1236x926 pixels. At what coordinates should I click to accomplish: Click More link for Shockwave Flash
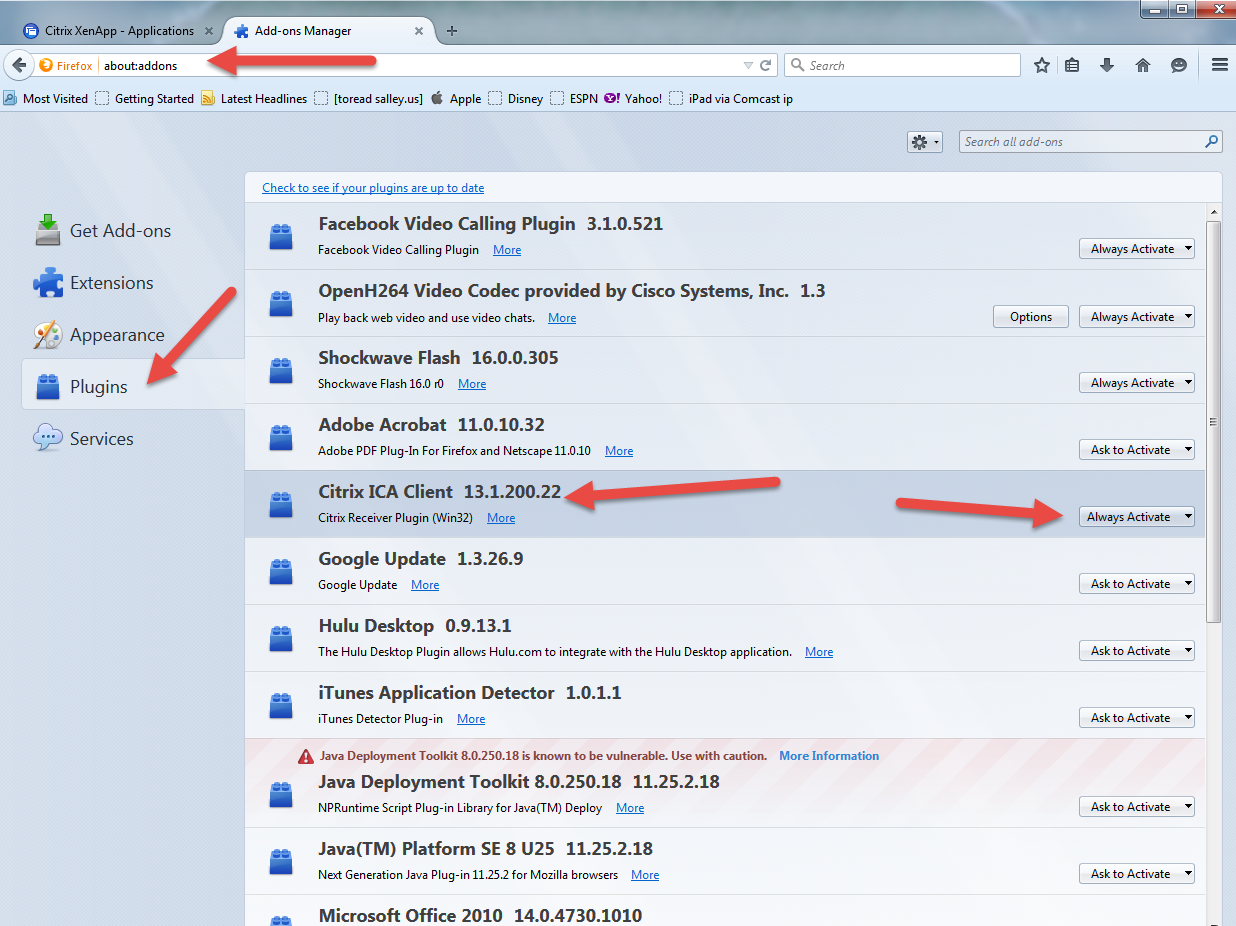click(x=472, y=384)
